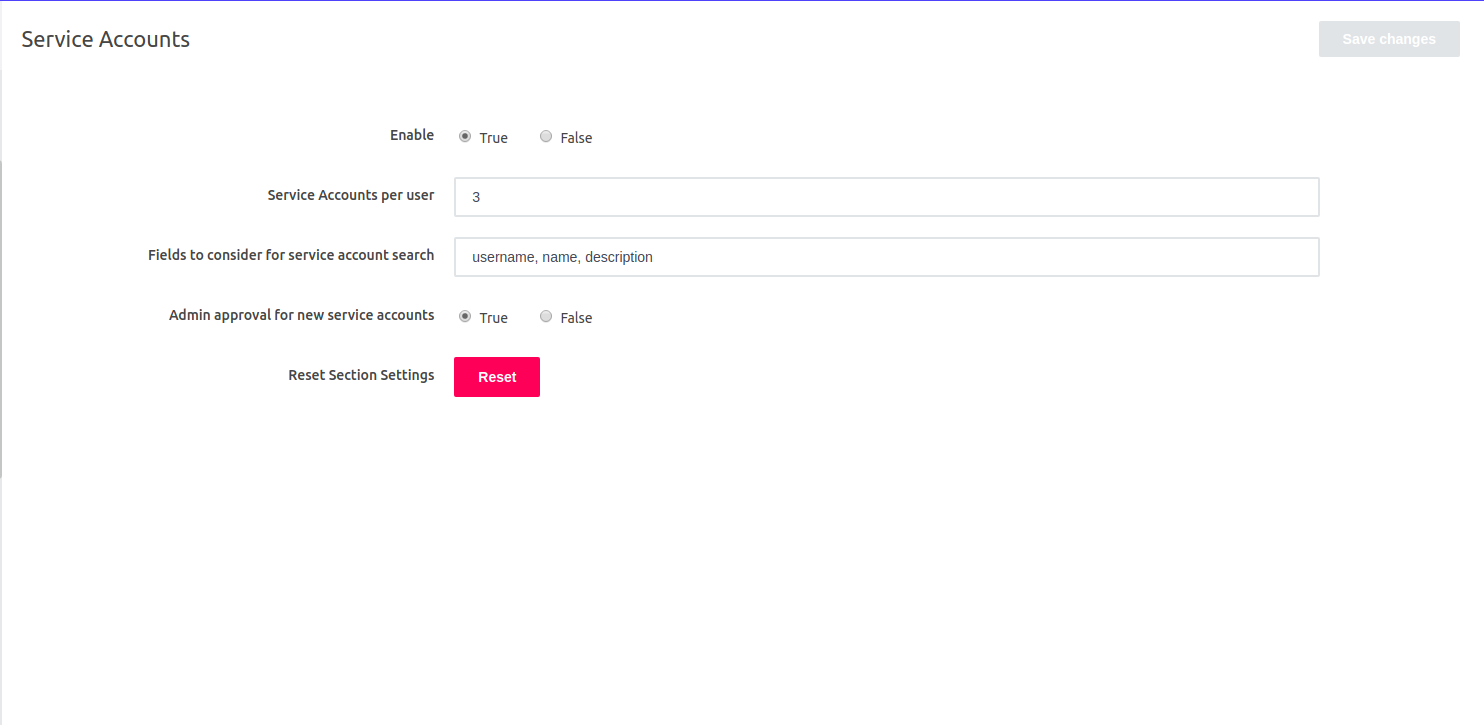The width and height of the screenshot is (1484, 725).
Task: Focus the service account search fields input
Action: coord(886,257)
